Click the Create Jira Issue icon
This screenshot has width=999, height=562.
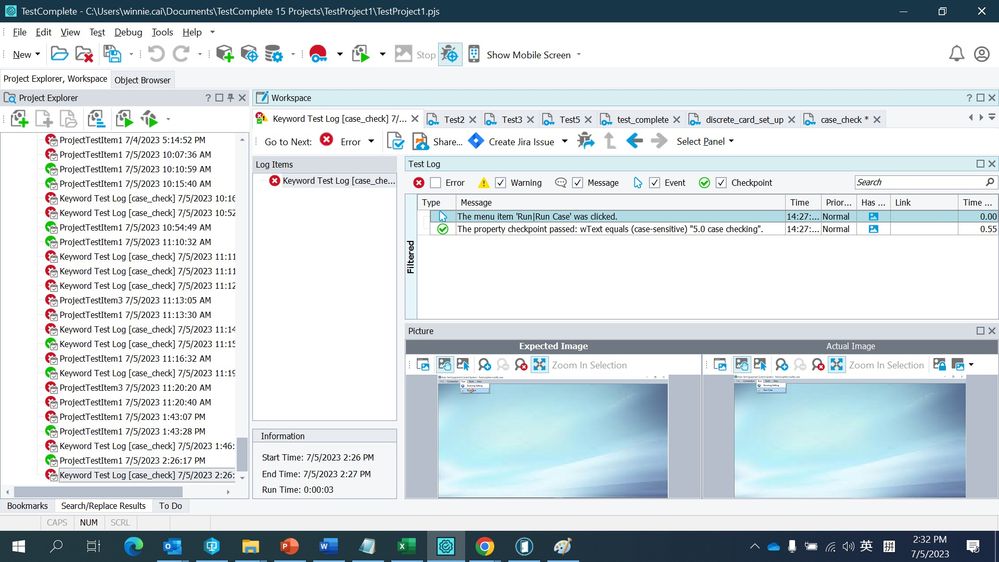coord(476,141)
